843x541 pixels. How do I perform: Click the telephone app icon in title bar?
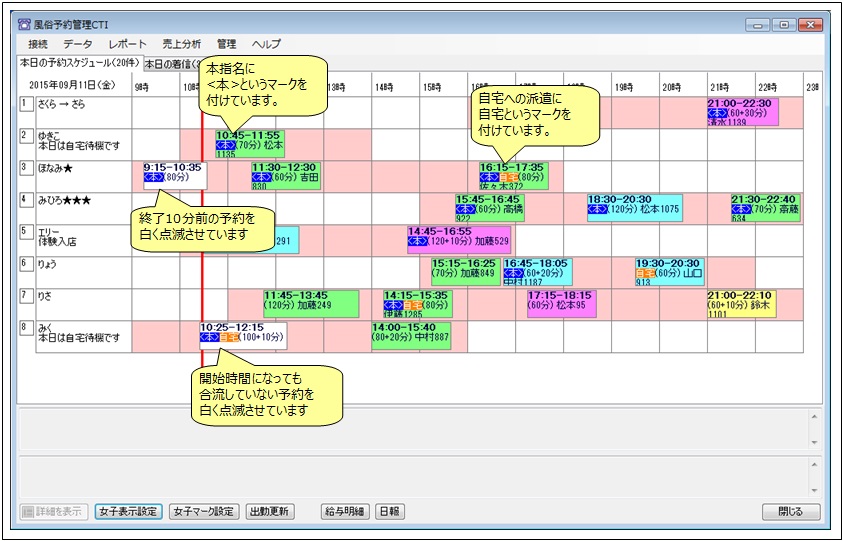25,25
